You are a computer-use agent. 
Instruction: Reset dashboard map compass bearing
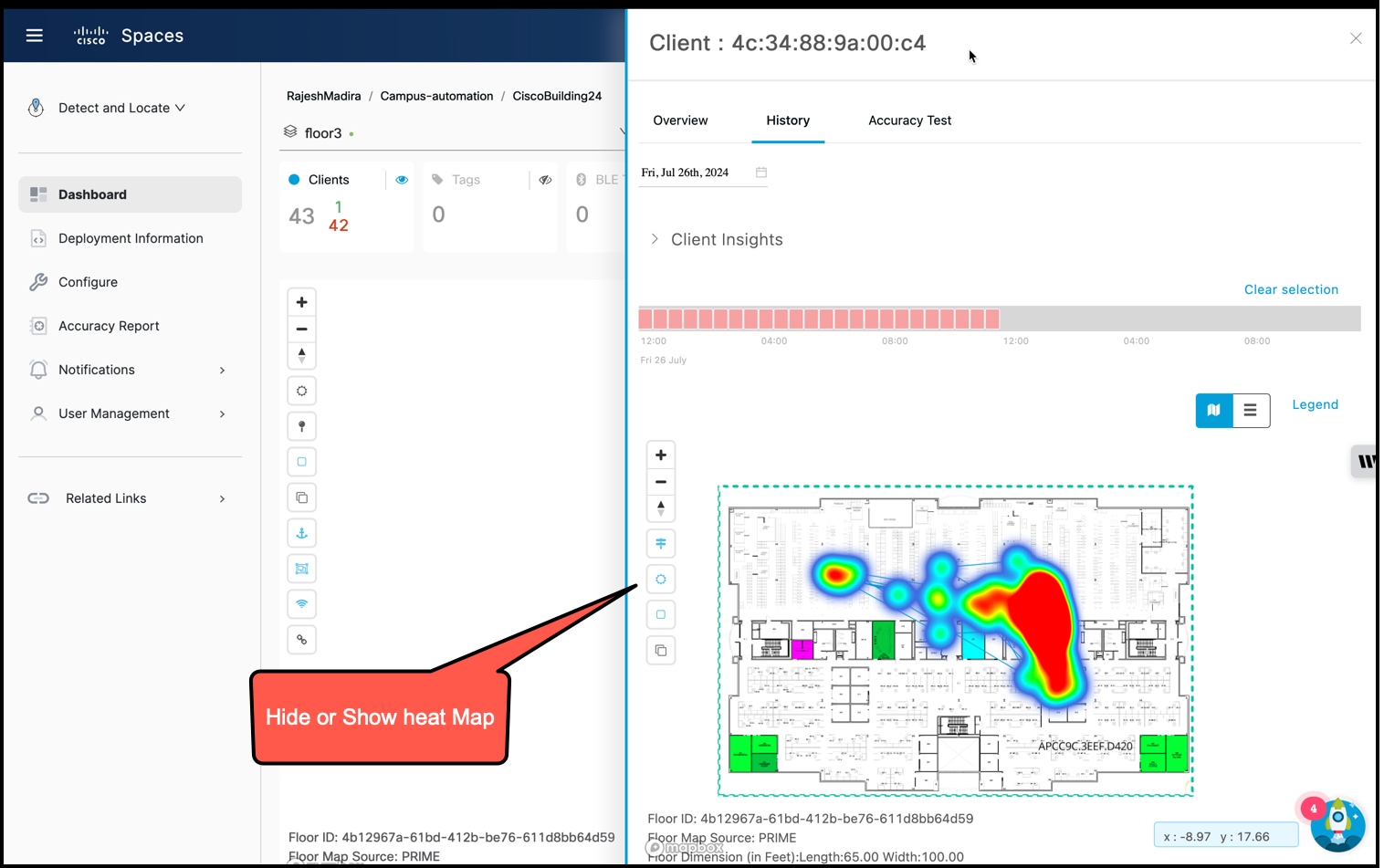[x=302, y=355]
